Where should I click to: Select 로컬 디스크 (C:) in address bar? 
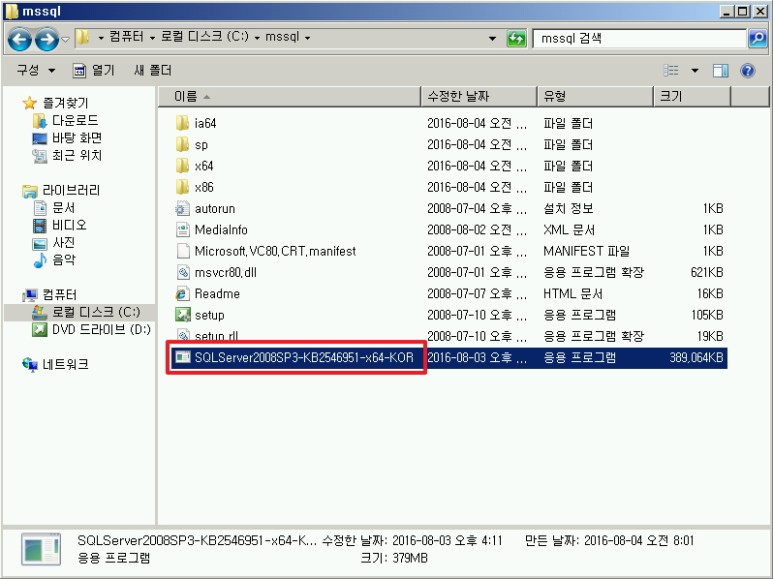point(205,37)
